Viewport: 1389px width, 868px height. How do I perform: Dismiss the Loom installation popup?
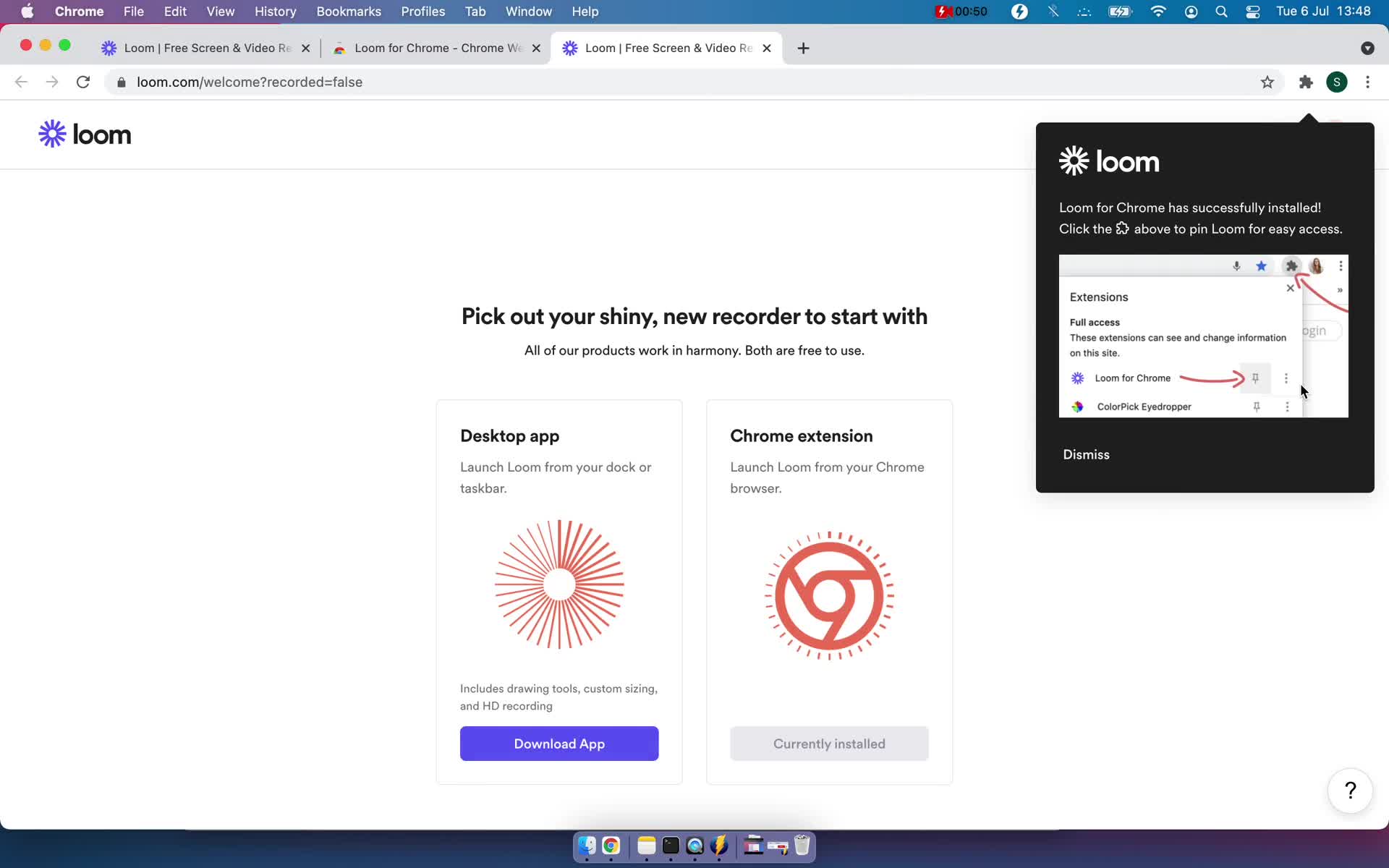[1085, 455]
